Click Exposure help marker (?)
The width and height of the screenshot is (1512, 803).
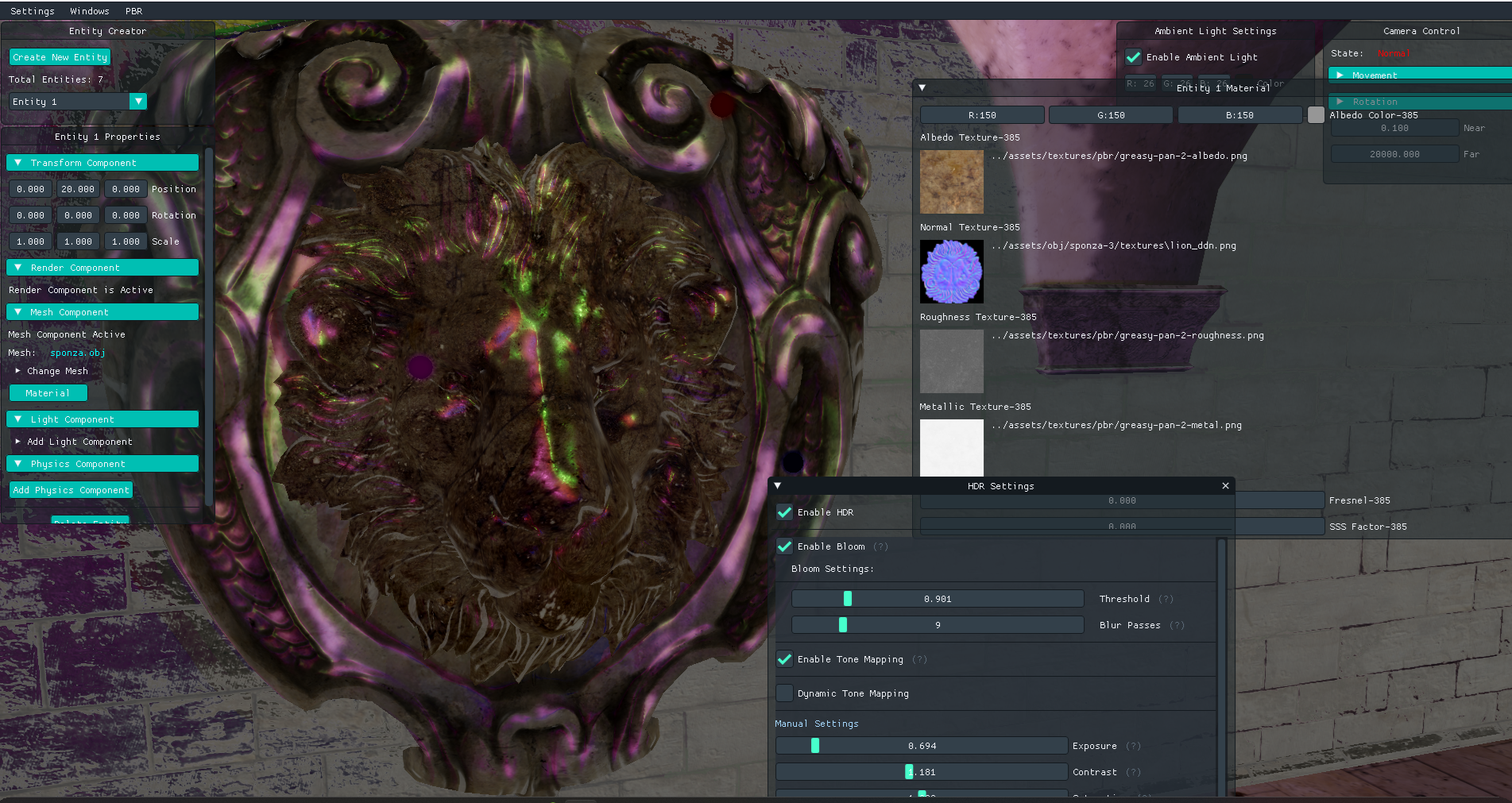pos(1133,746)
